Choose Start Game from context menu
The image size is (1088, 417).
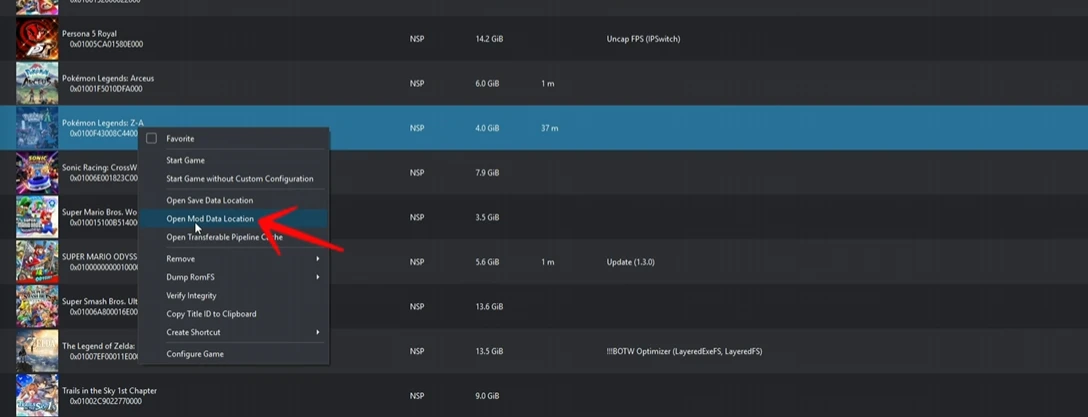point(185,160)
